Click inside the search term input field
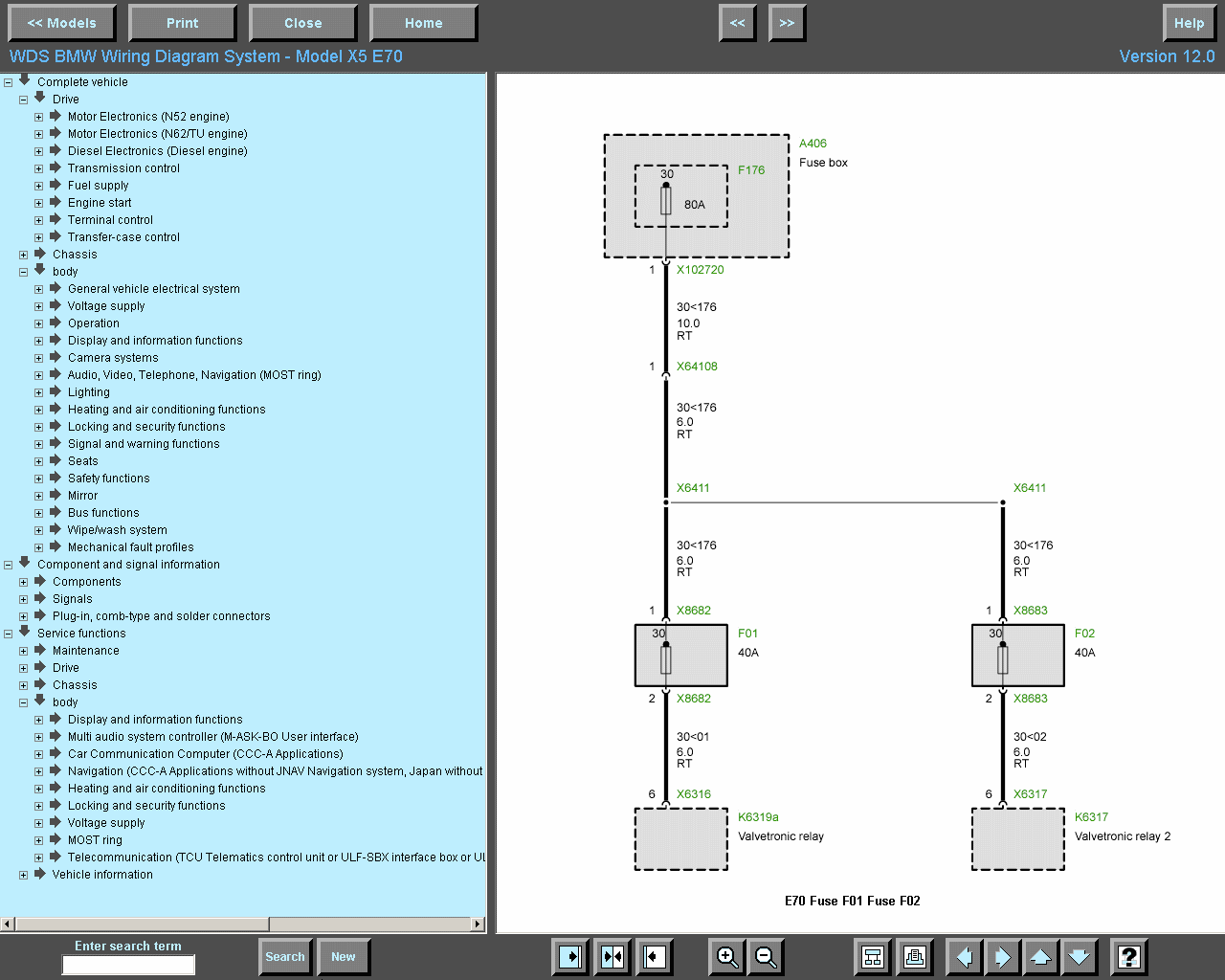1225x980 pixels. 127,965
